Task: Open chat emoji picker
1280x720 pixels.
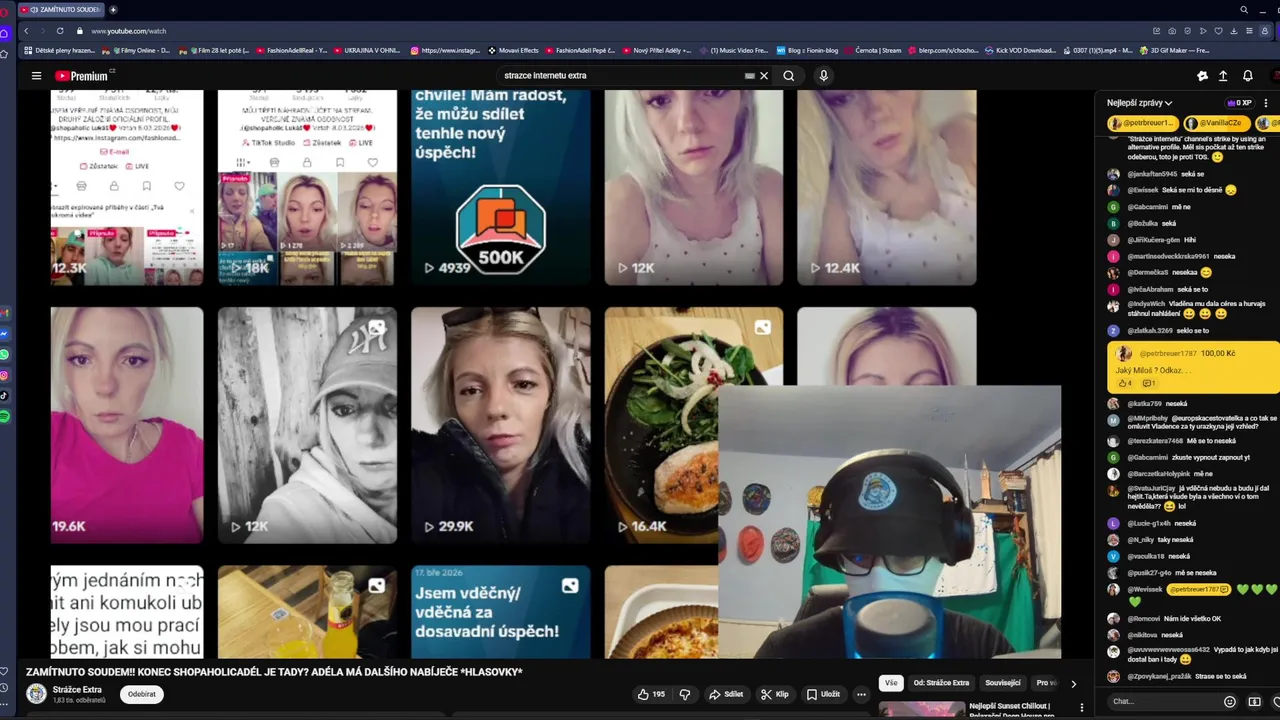Action: tap(1229, 702)
